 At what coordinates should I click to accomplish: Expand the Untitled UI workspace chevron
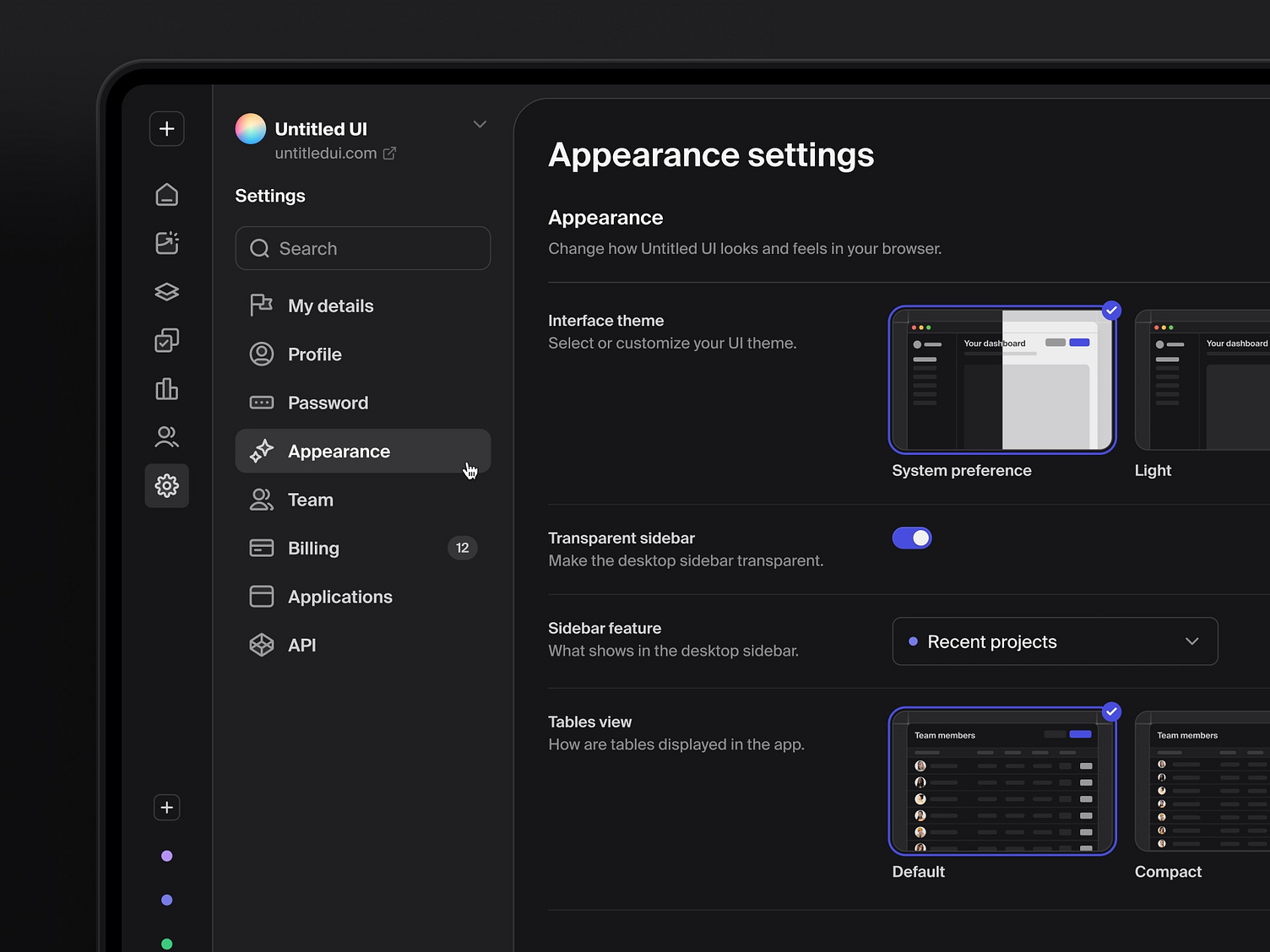(x=480, y=124)
